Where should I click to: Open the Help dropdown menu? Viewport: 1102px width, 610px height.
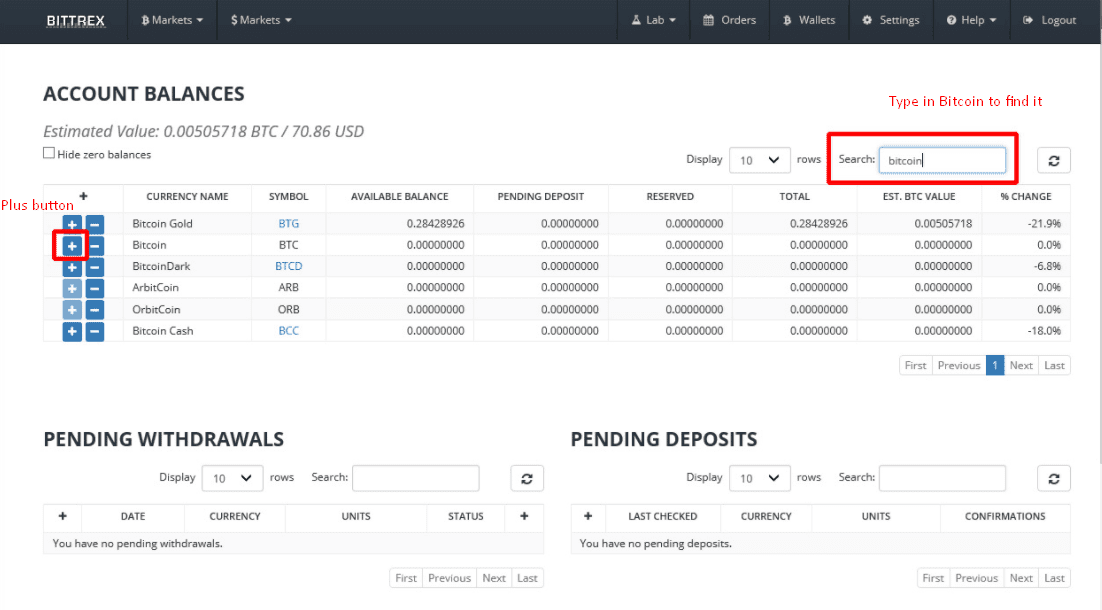pos(971,20)
